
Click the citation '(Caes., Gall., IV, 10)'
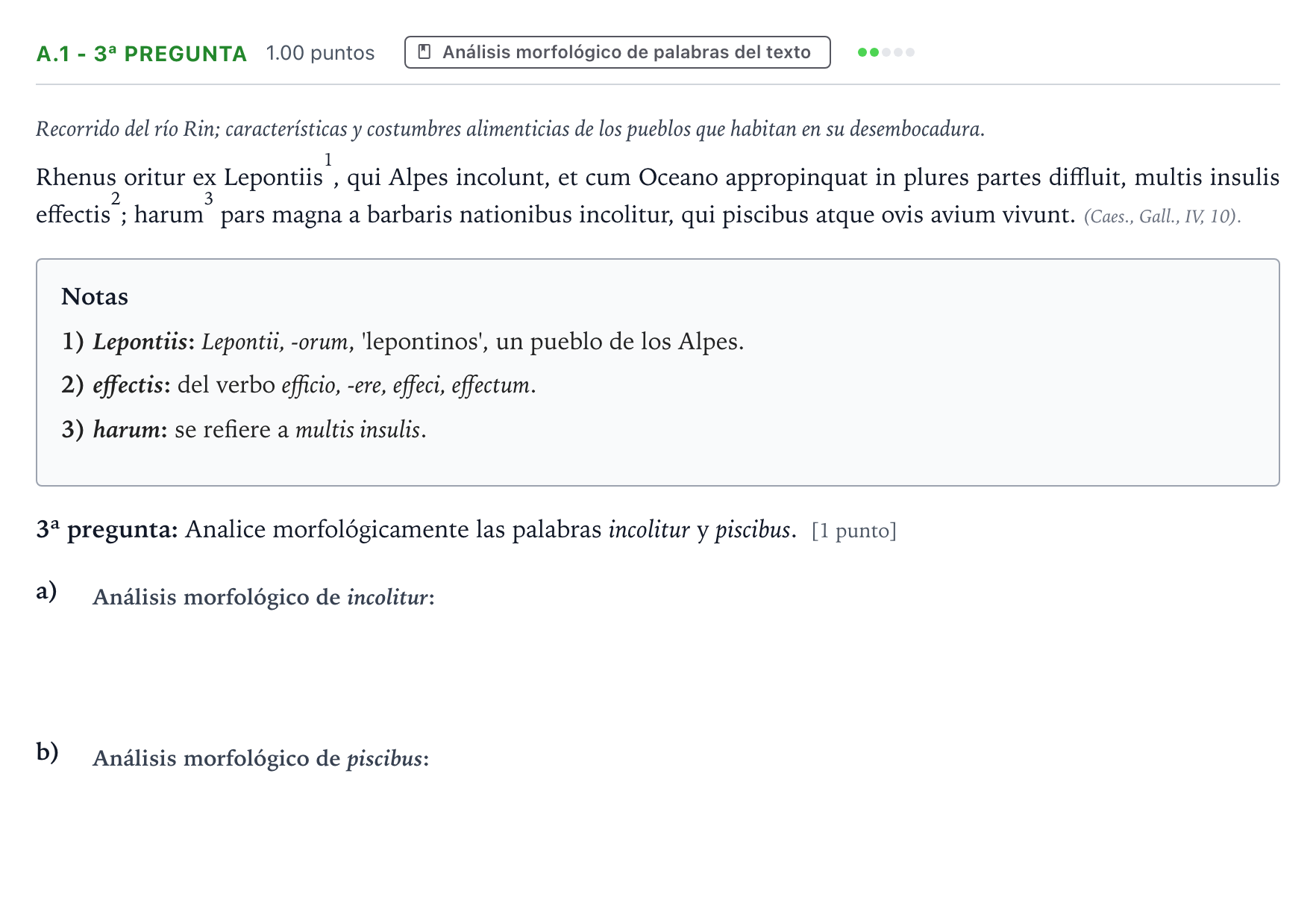coord(1162,216)
